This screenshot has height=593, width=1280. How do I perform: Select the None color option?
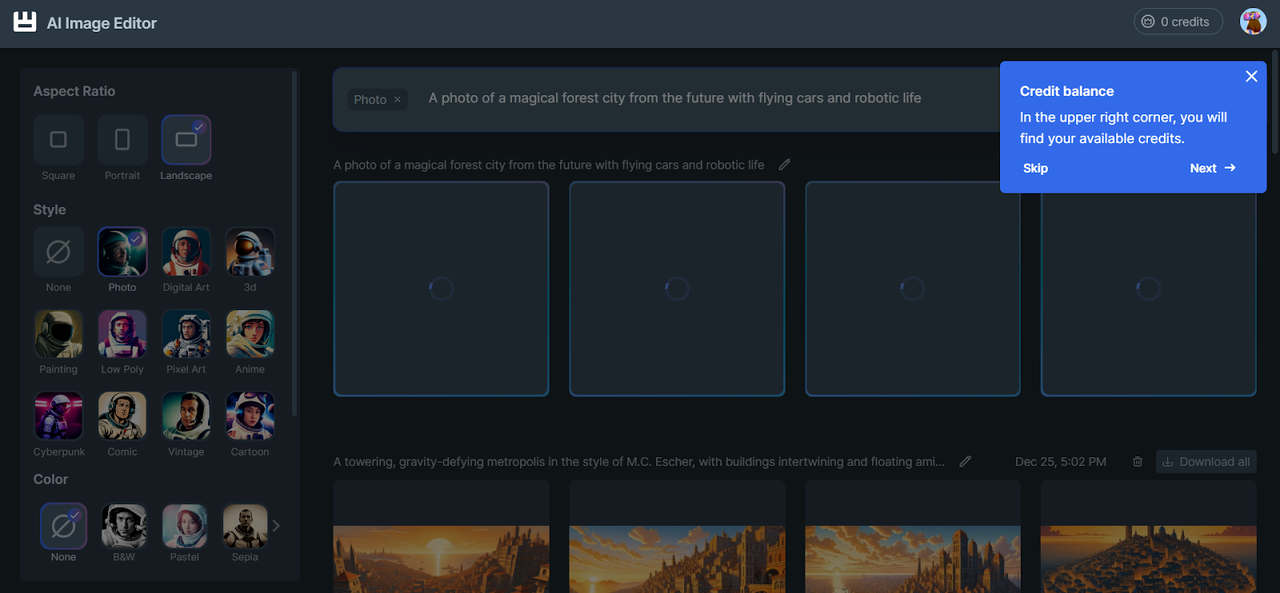[x=63, y=525]
